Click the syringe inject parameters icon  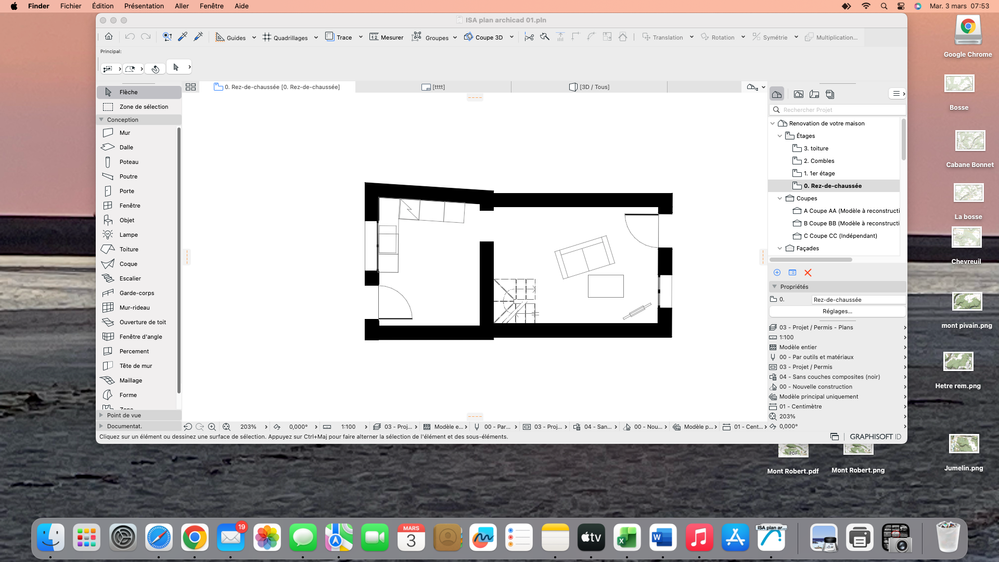click(x=198, y=37)
